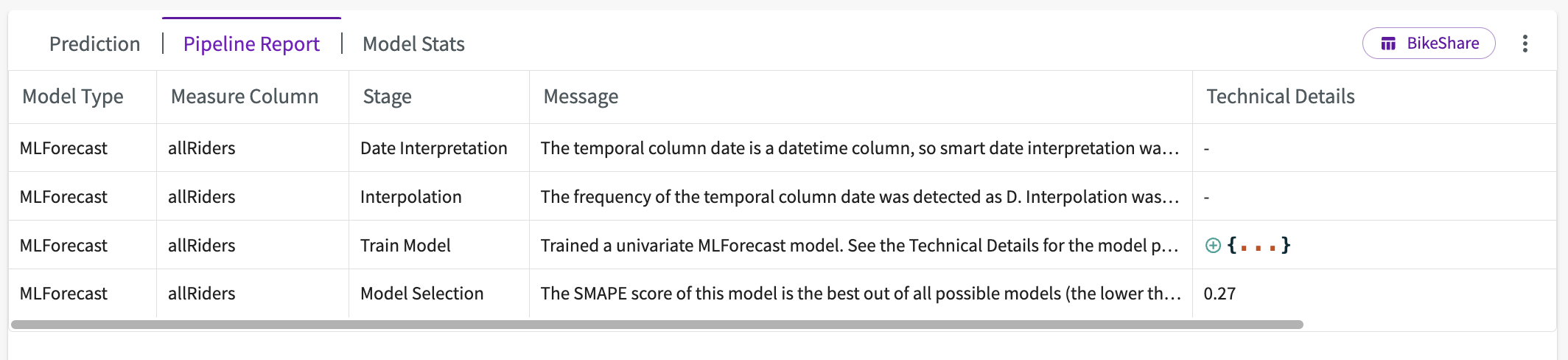1568x360 pixels.
Task: Click the Message column header
Action: click(581, 97)
